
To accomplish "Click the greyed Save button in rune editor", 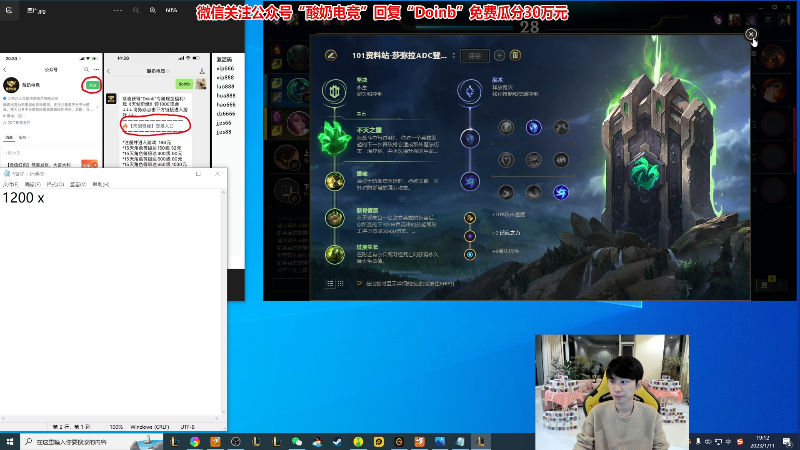I will (x=474, y=56).
